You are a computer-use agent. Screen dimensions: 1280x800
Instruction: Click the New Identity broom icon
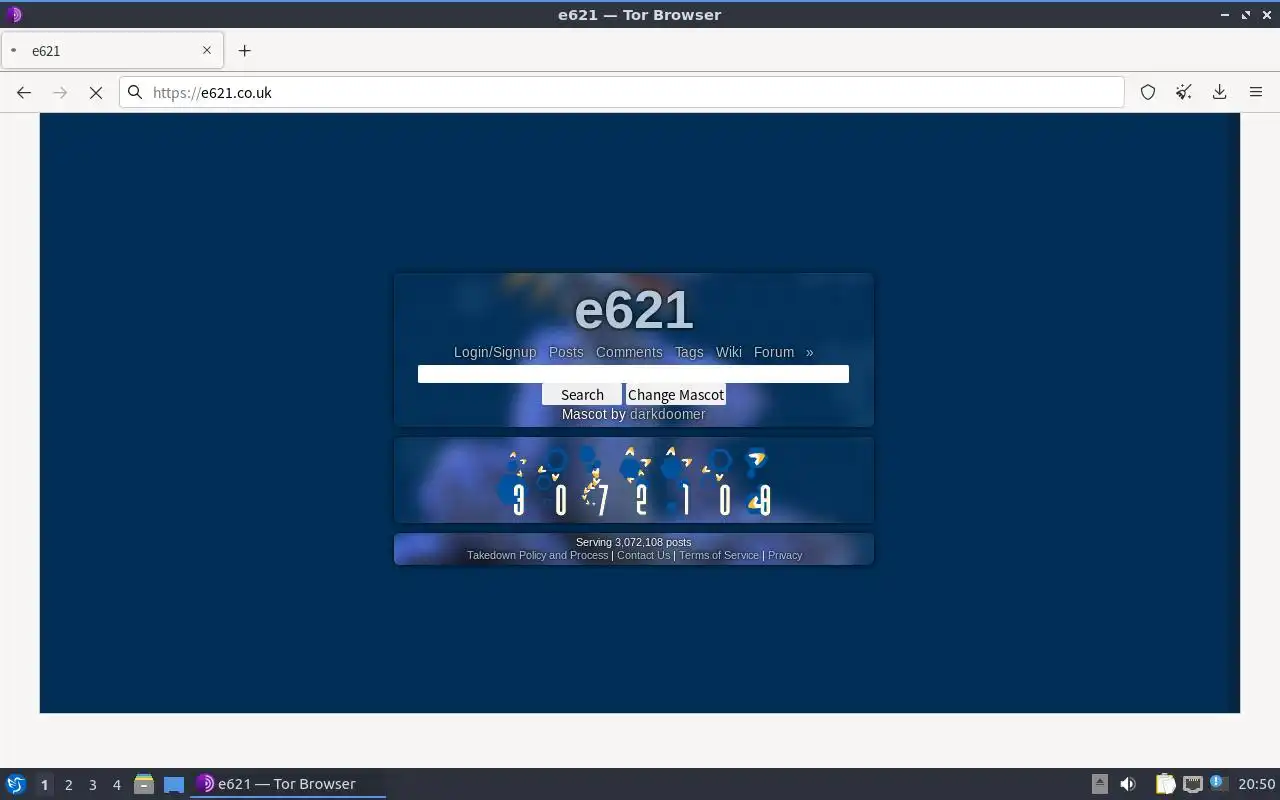pos(1184,92)
